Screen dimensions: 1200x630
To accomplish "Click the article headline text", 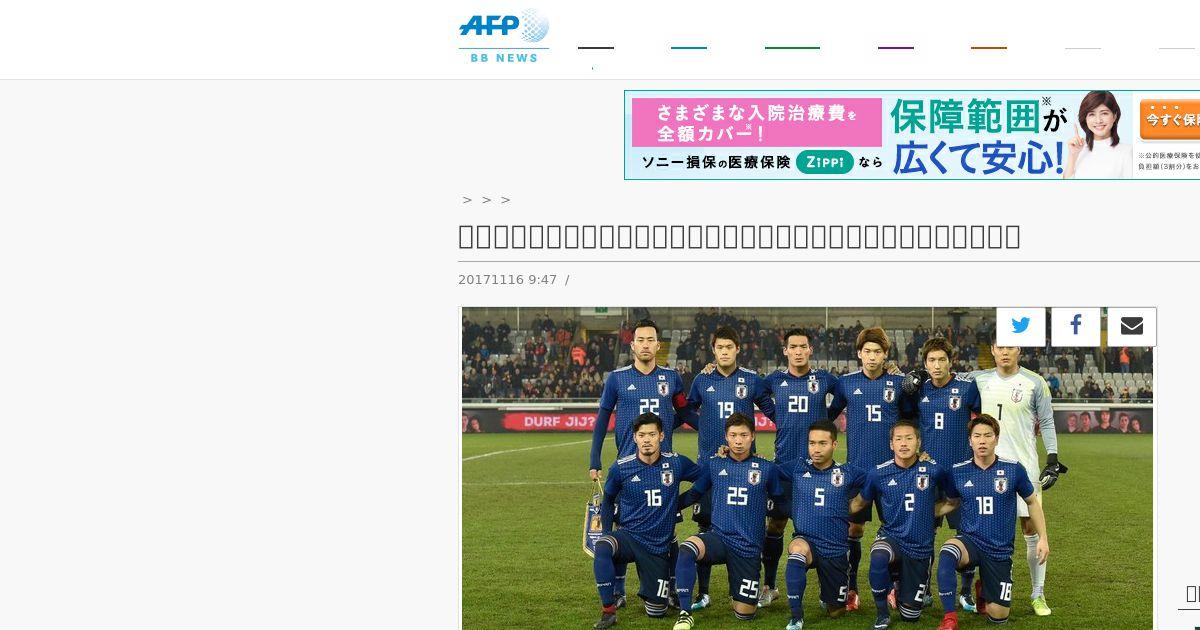I will [739, 236].
